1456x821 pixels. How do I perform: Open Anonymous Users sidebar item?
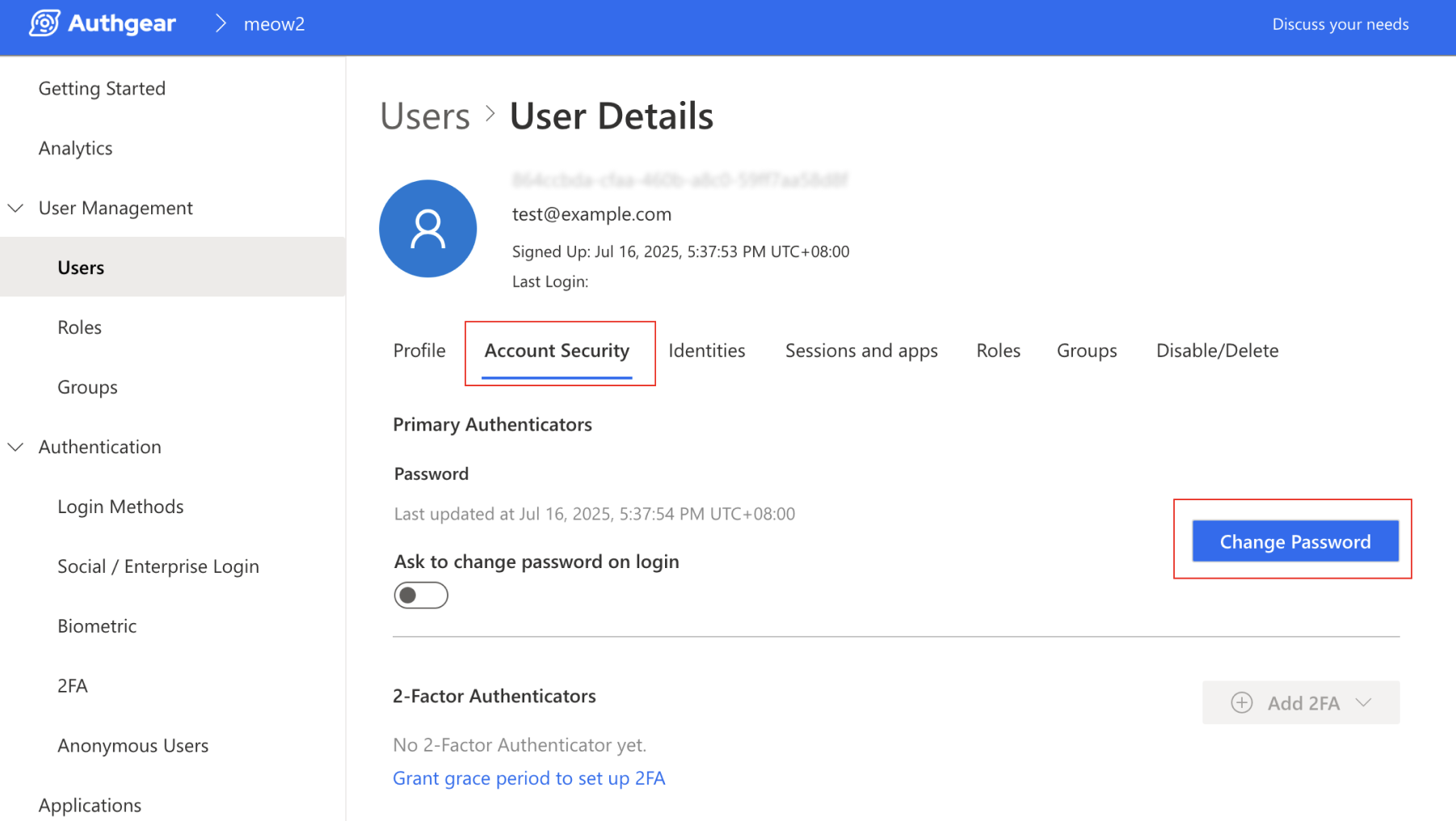click(133, 746)
